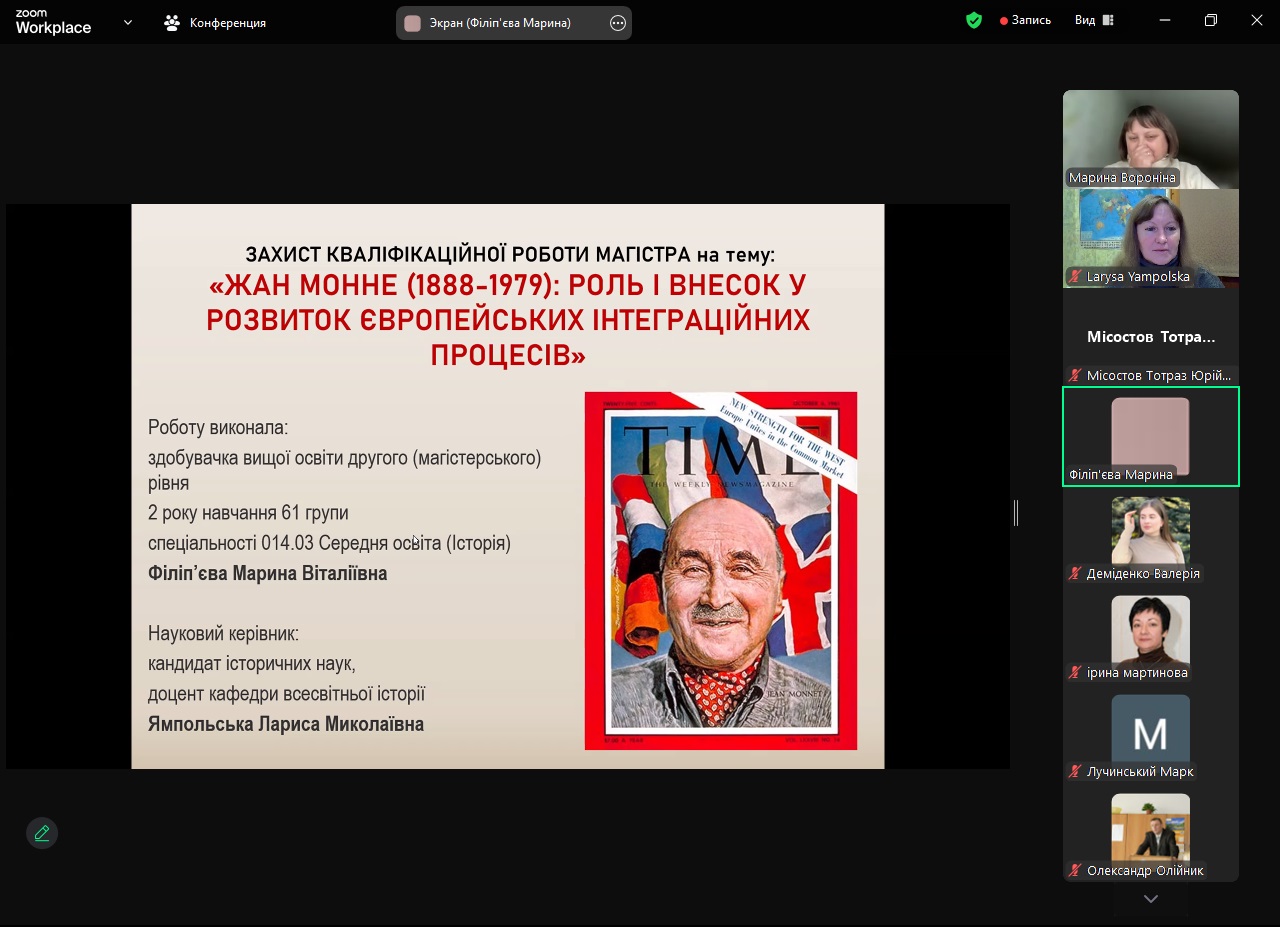The width and height of the screenshot is (1280, 927).
Task: Click the annotation pencil icon
Action: [x=42, y=833]
